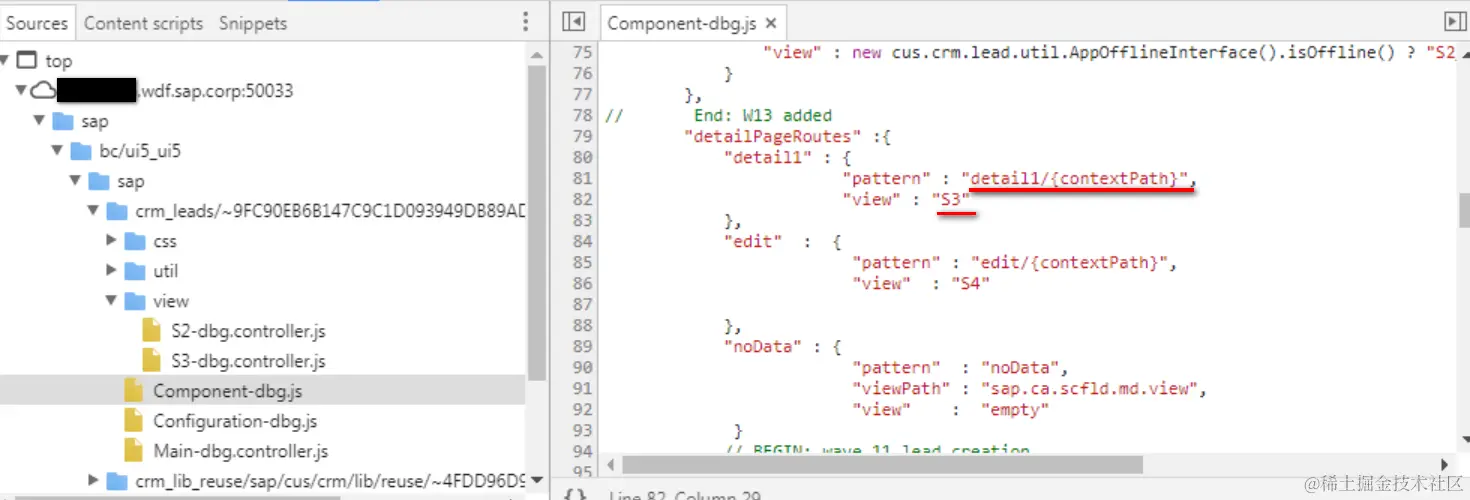Expand the util folder
The width and height of the screenshot is (1470, 500).
pos(112,271)
